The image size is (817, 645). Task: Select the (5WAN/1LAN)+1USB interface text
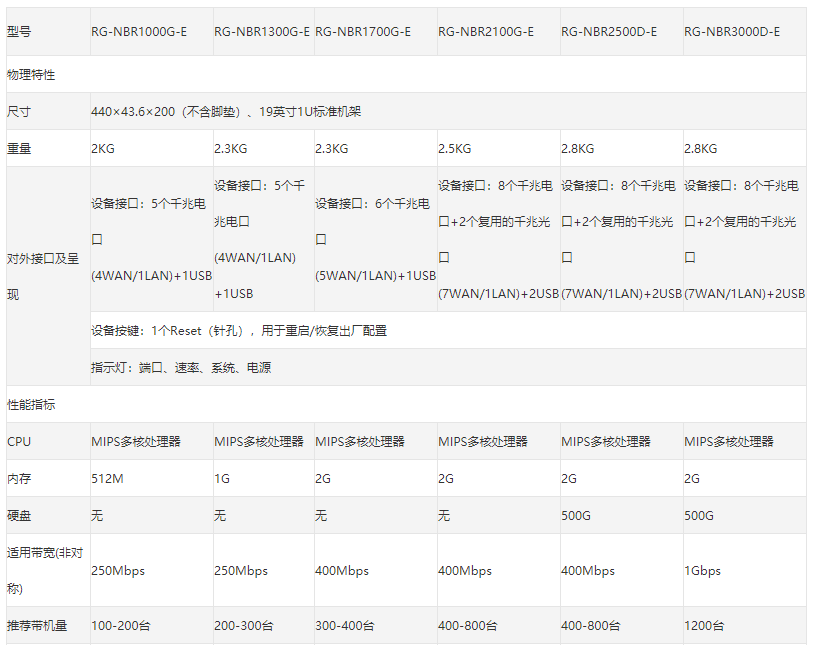click(x=376, y=276)
